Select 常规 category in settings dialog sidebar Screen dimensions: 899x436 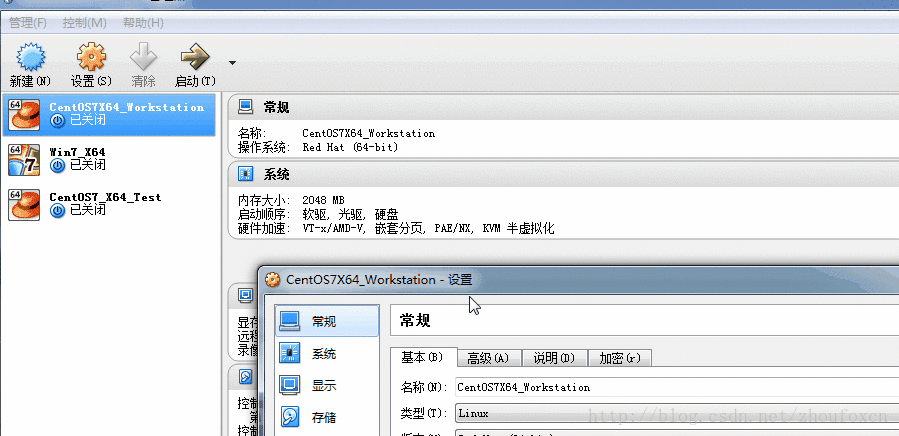[x=327, y=321]
